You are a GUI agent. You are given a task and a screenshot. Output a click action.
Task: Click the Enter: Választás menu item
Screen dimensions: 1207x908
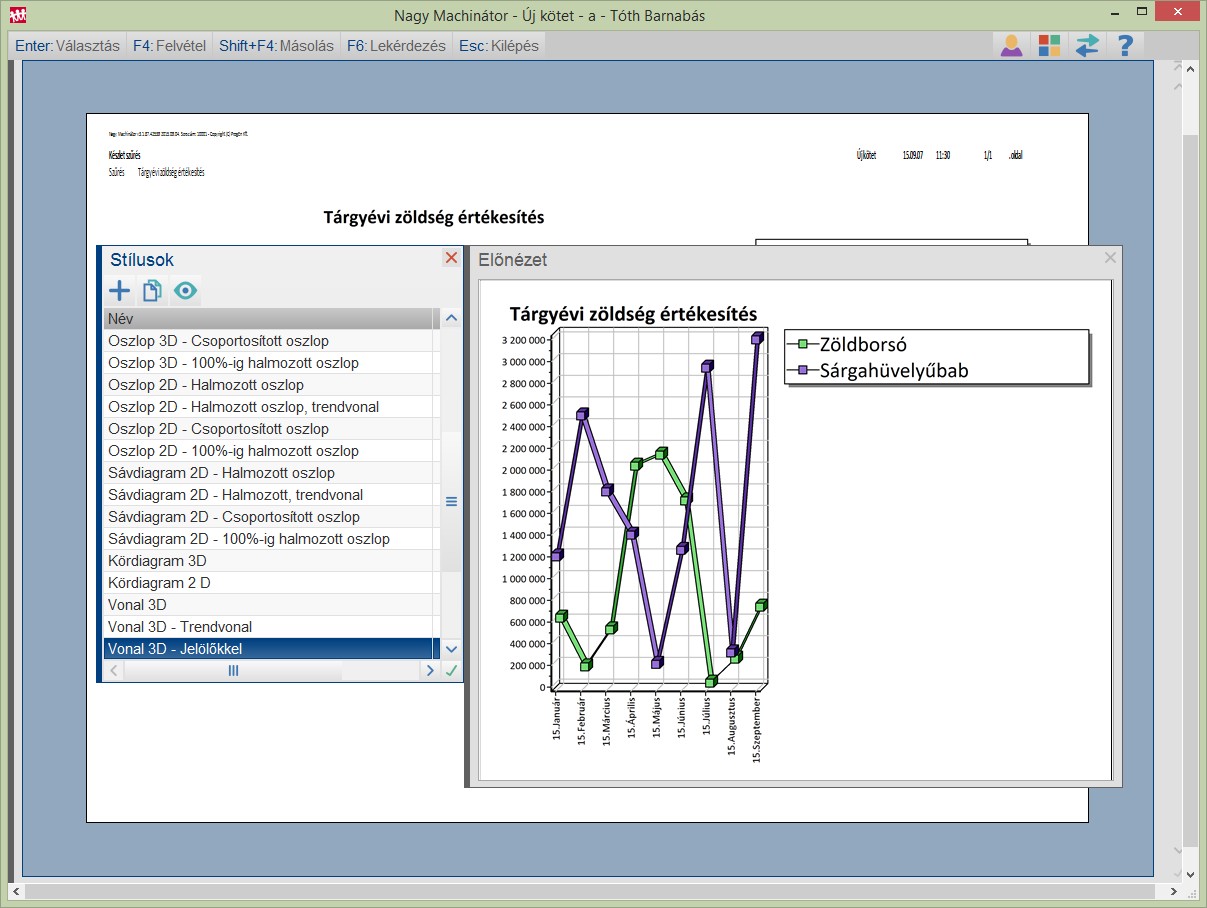67,46
